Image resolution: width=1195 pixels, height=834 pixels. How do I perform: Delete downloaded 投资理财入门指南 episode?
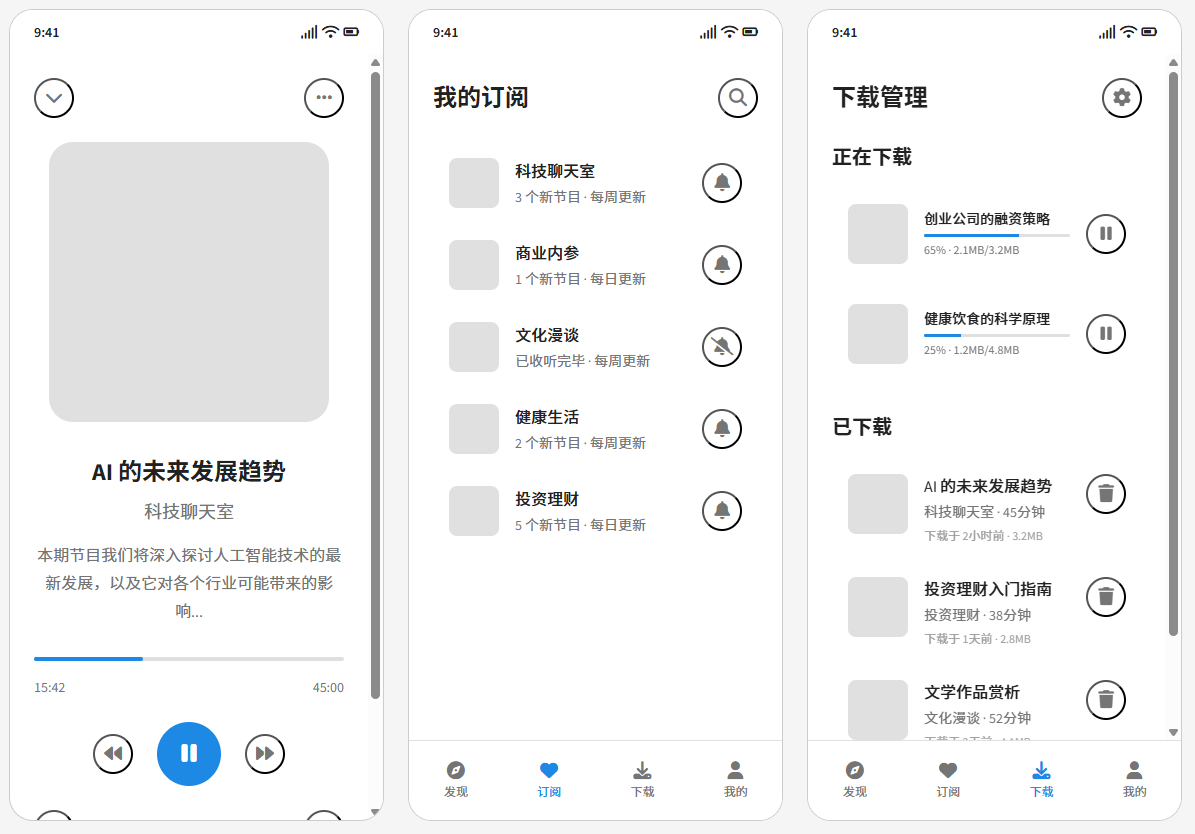pos(1106,597)
